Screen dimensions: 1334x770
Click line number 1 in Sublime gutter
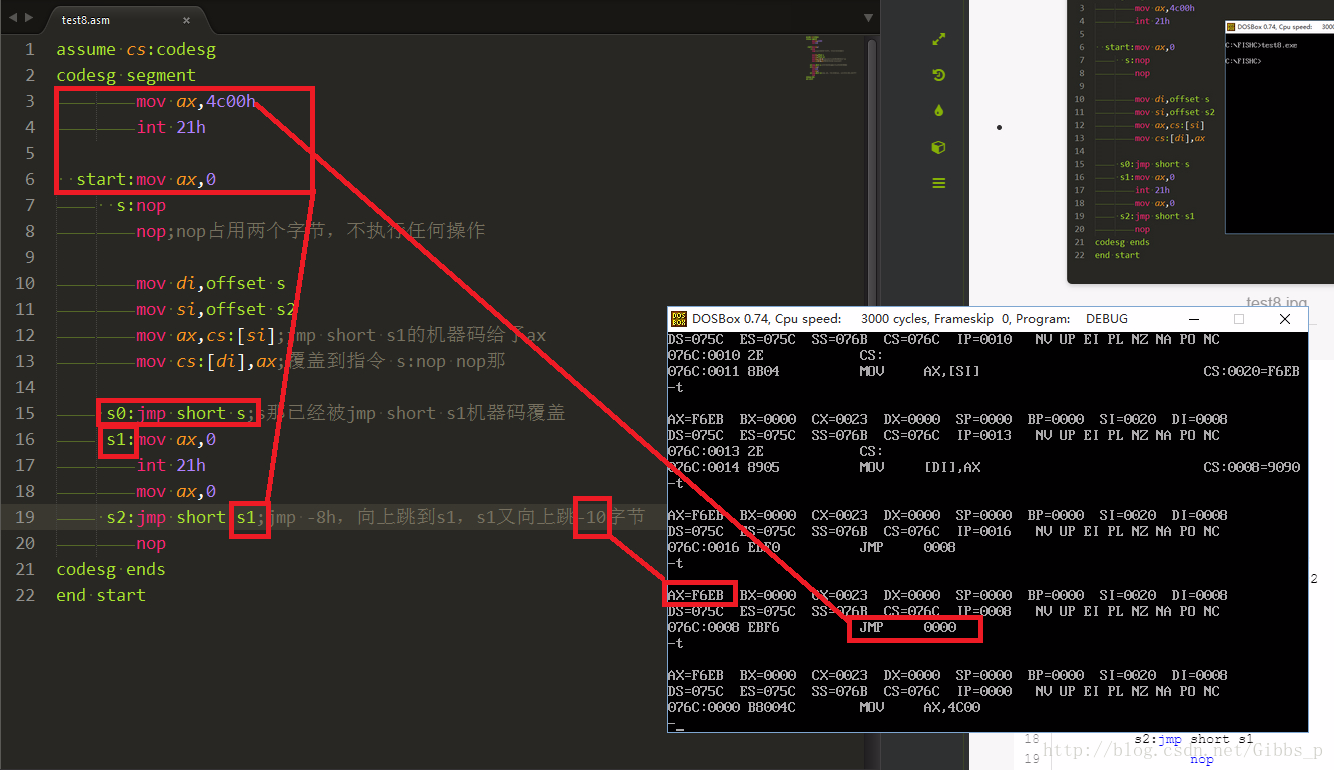tap(29, 49)
